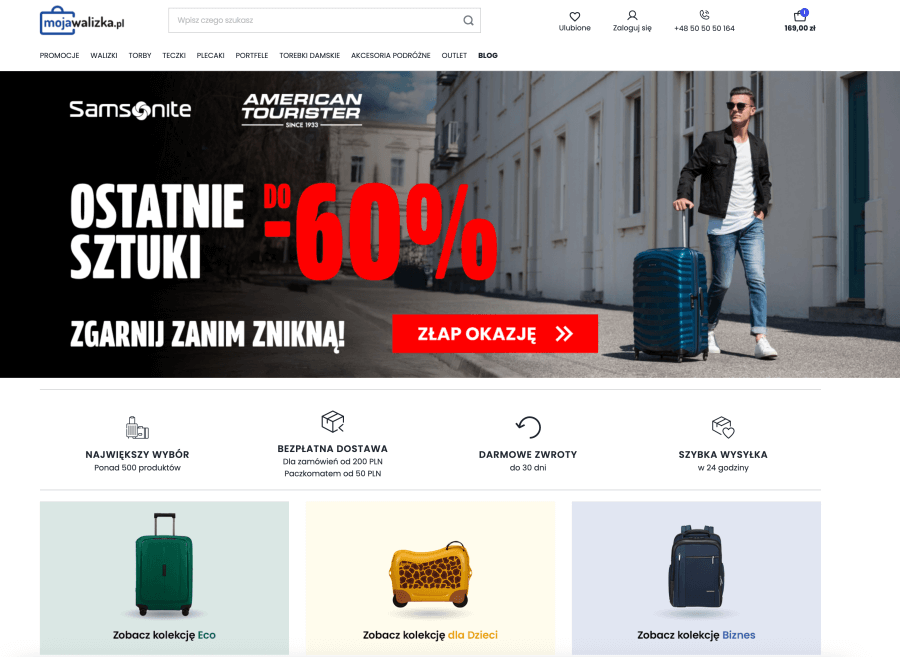Open the dla Dzieci giraffe suitcase tile

point(430,578)
